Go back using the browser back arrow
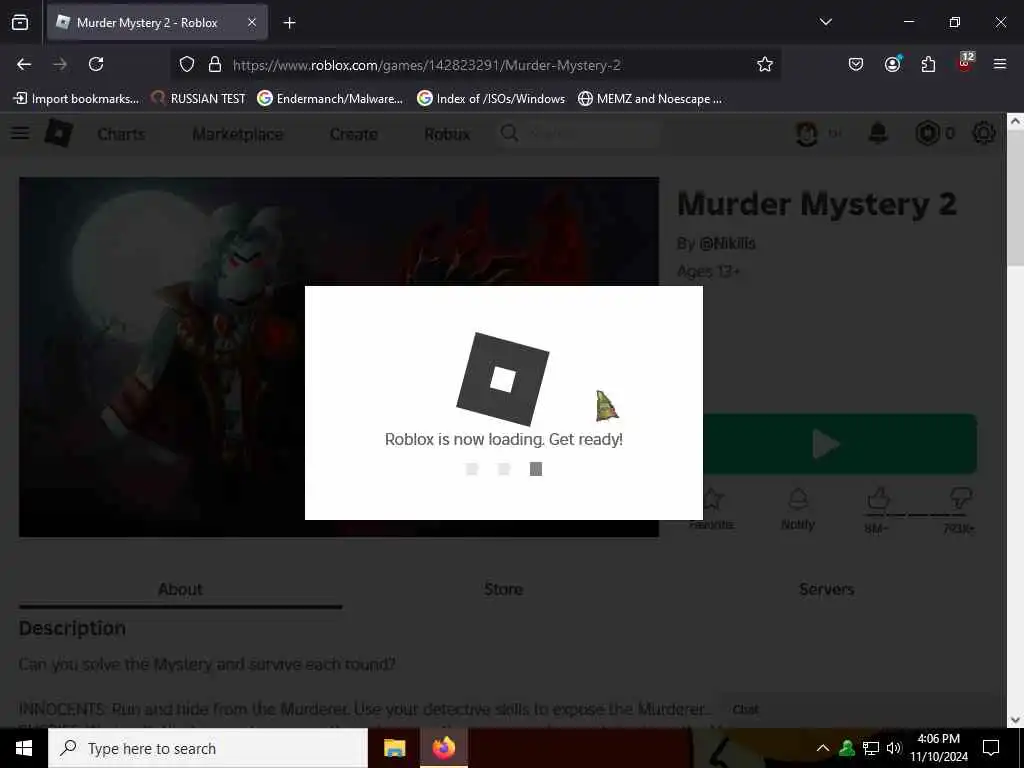This screenshot has height=768, width=1024. 24,64
